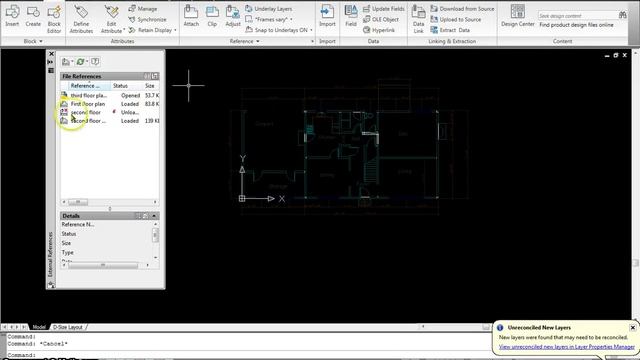Viewport: 640px width, 360px height.
Task: Sort by the Status column header
Action: 127,86
